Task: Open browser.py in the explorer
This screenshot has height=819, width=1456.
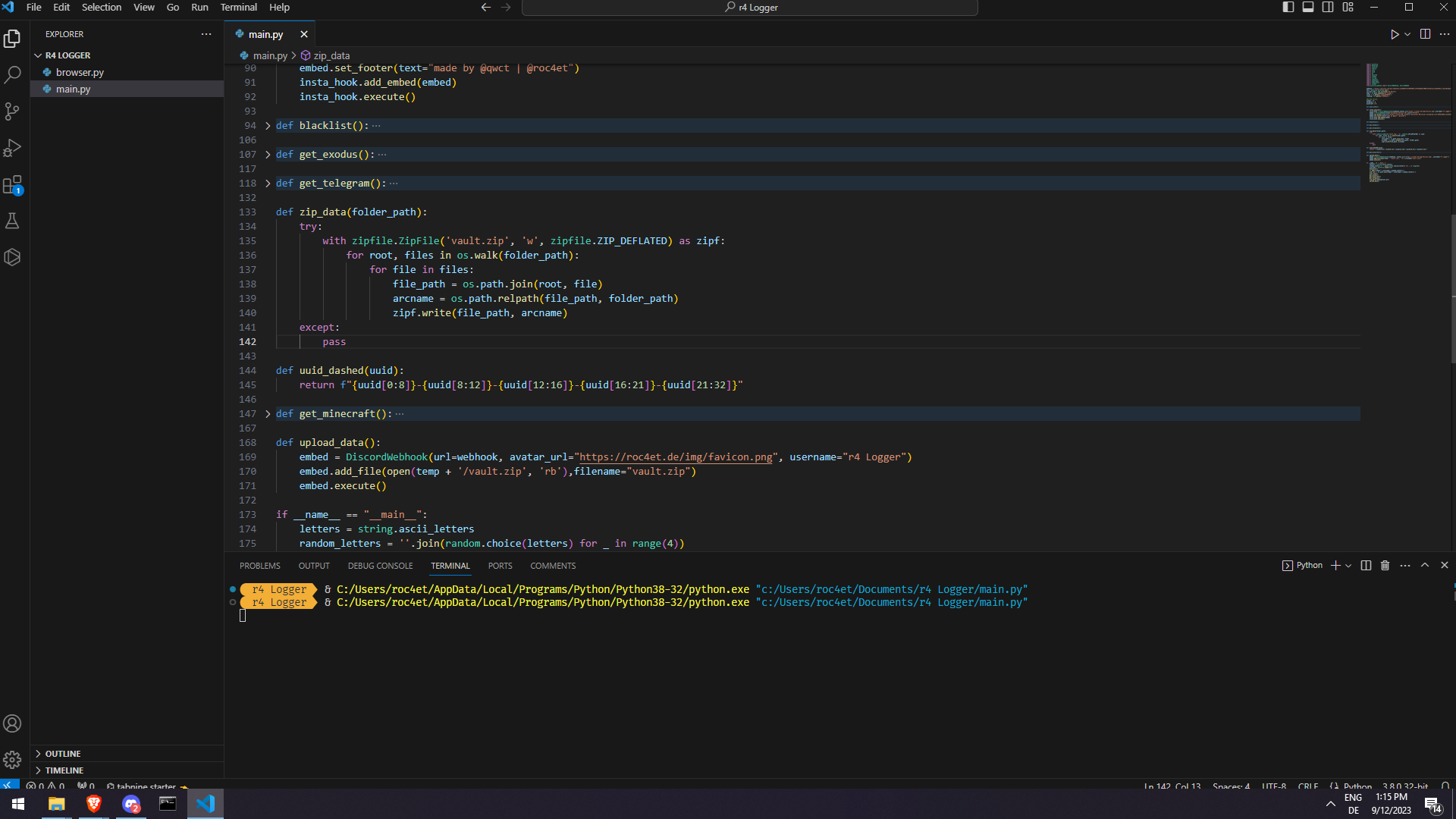Action: click(x=80, y=72)
